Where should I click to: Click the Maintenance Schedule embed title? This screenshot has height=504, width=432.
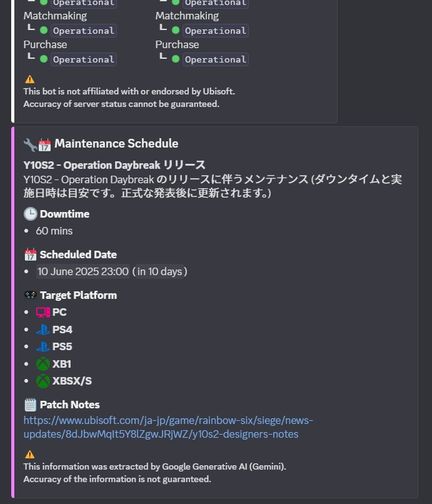point(116,144)
